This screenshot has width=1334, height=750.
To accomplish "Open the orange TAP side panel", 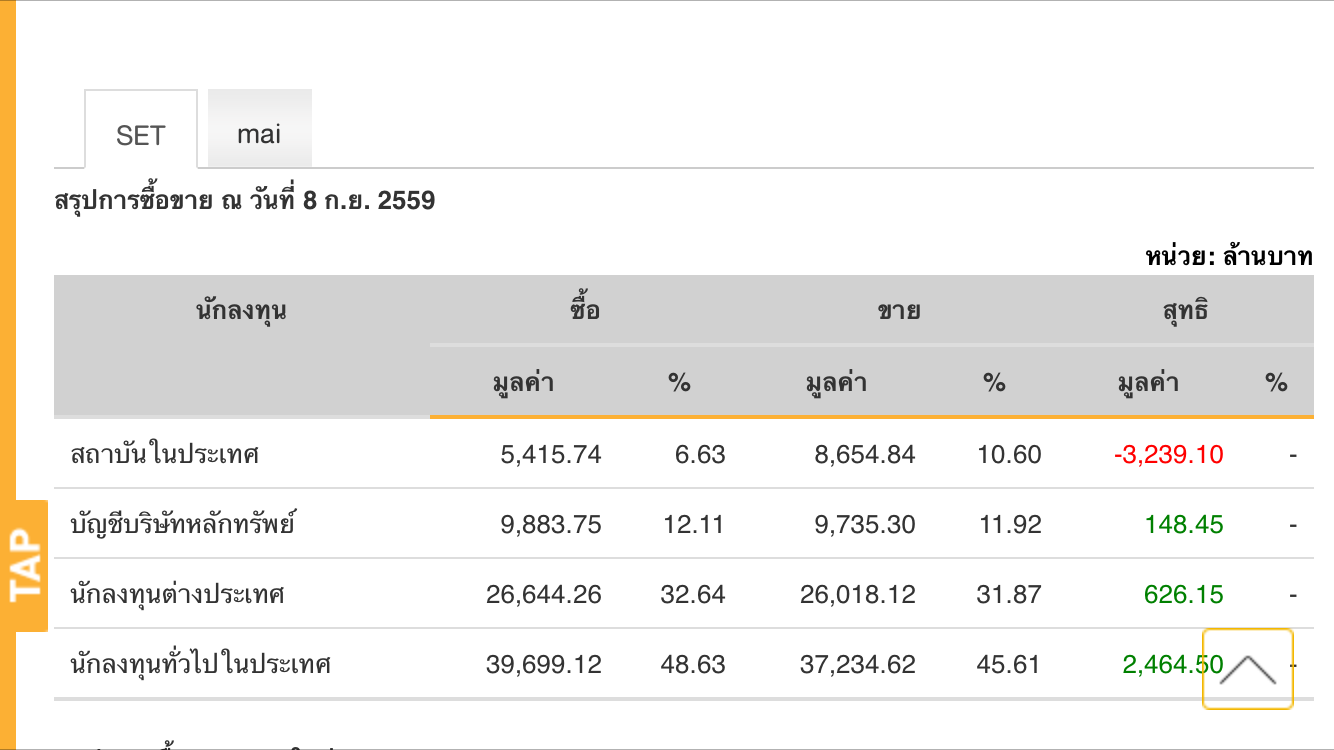I will pos(25,566).
